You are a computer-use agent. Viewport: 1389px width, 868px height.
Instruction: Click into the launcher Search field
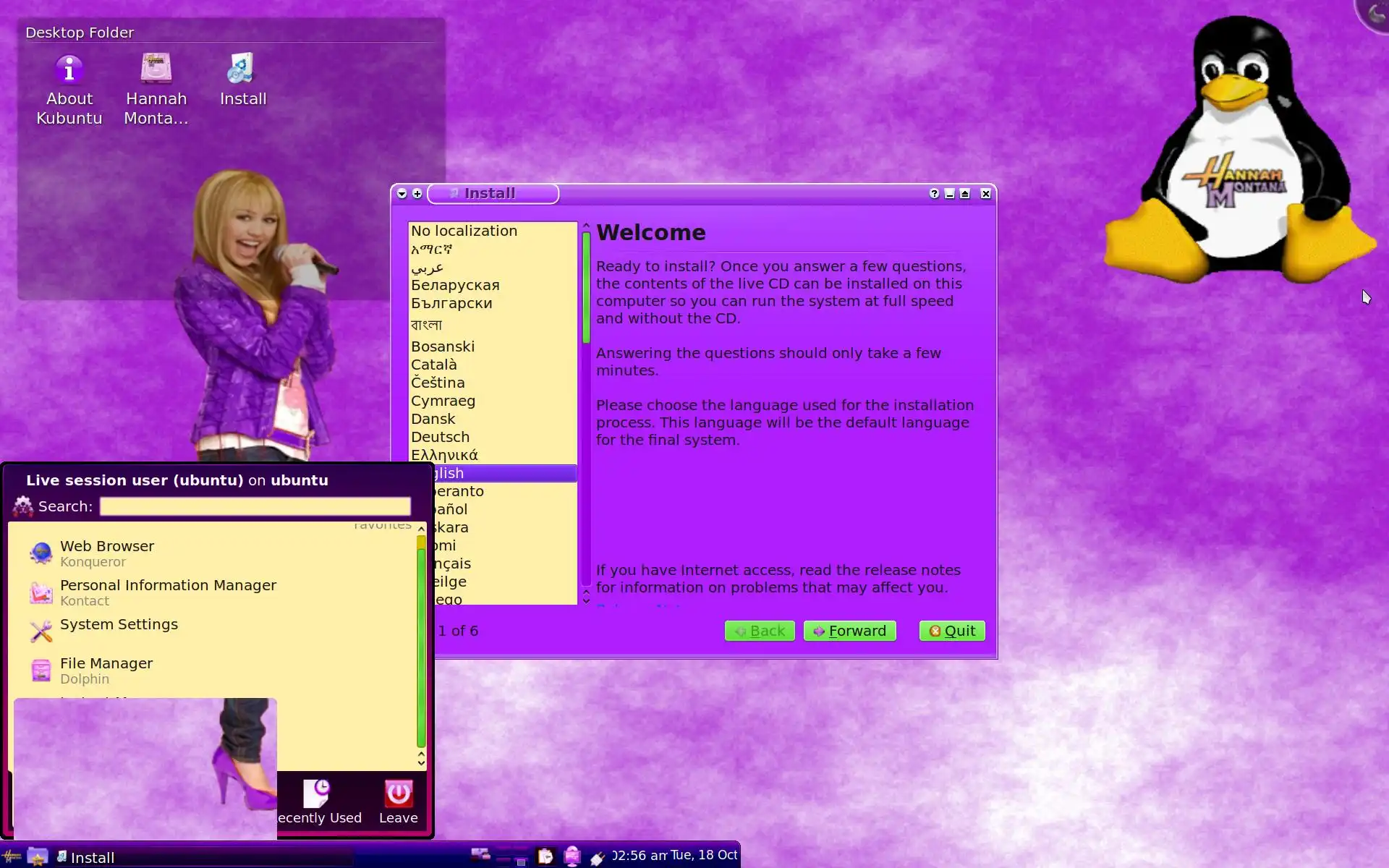pyautogui.click(x=255, y=506)
